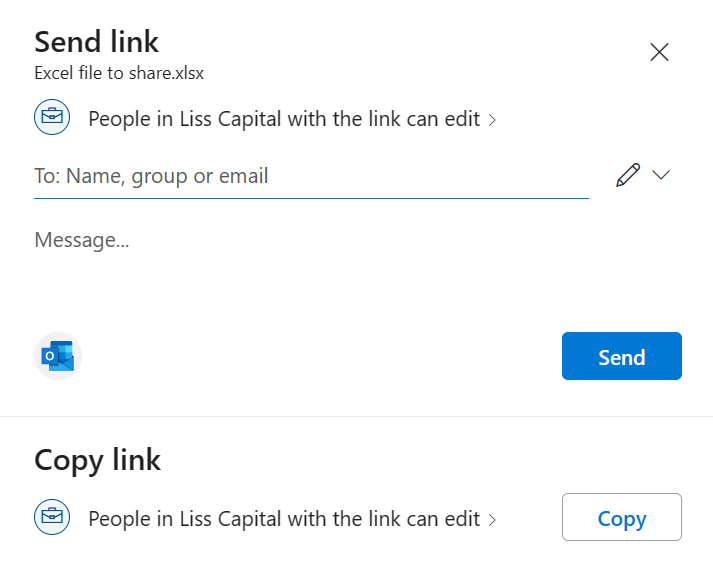This screenshot has width=713, height=574.
Task: Compose in Outlook using the envelope icon
Action: 58,356
